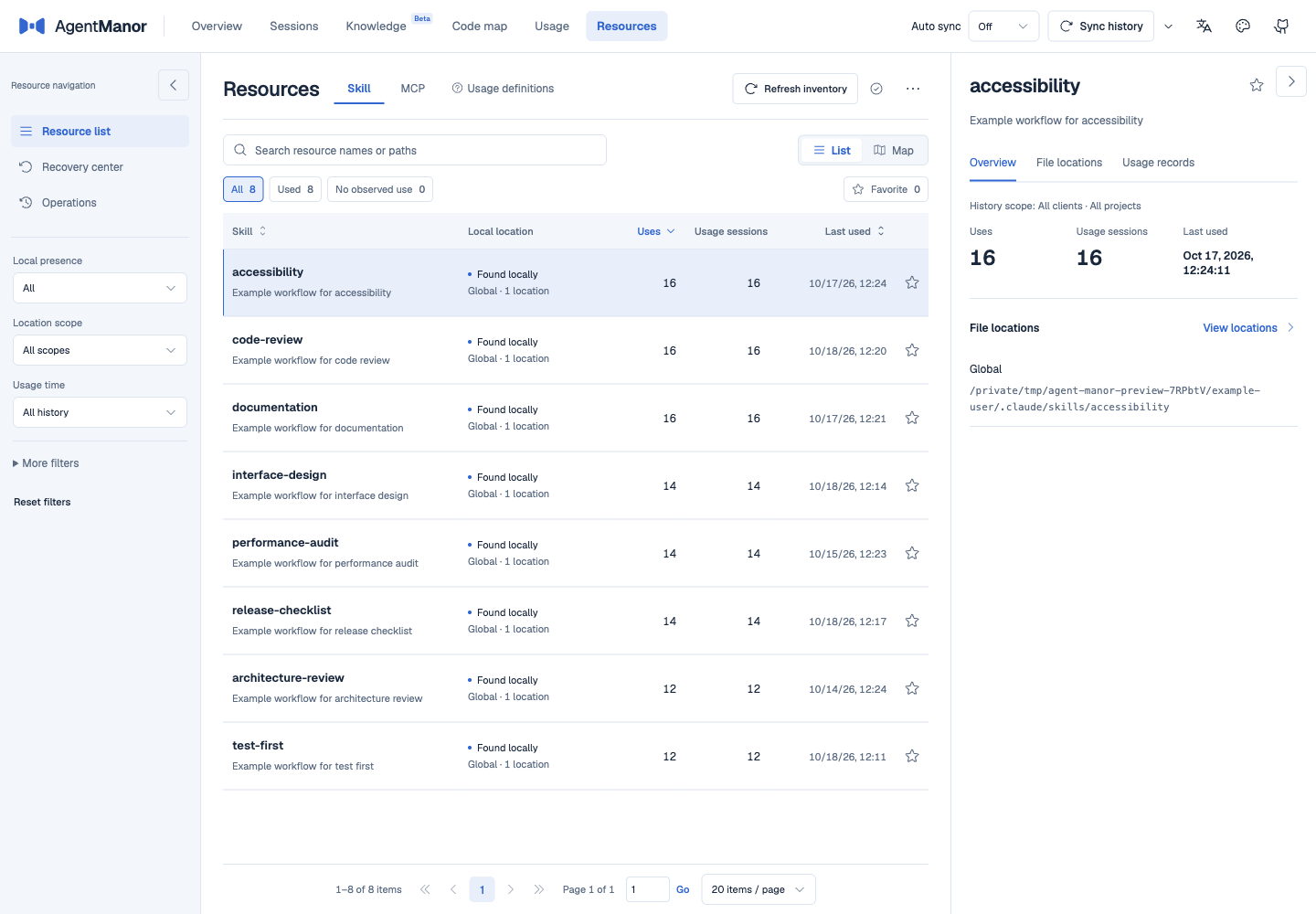Open the language translation menu icon
The image size is (1316, 914).
pos(1204,27)
